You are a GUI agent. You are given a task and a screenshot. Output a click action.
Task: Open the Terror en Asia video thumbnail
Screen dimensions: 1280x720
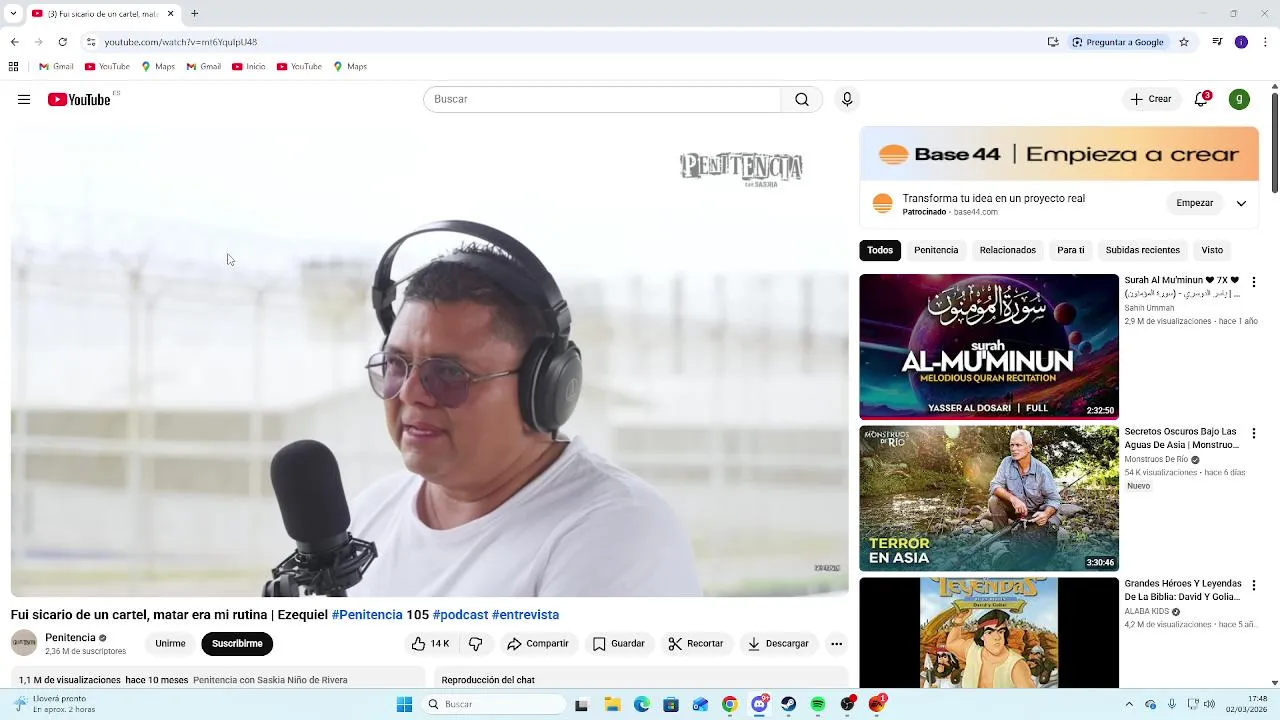pyautogui.click(x=989, y=498)
